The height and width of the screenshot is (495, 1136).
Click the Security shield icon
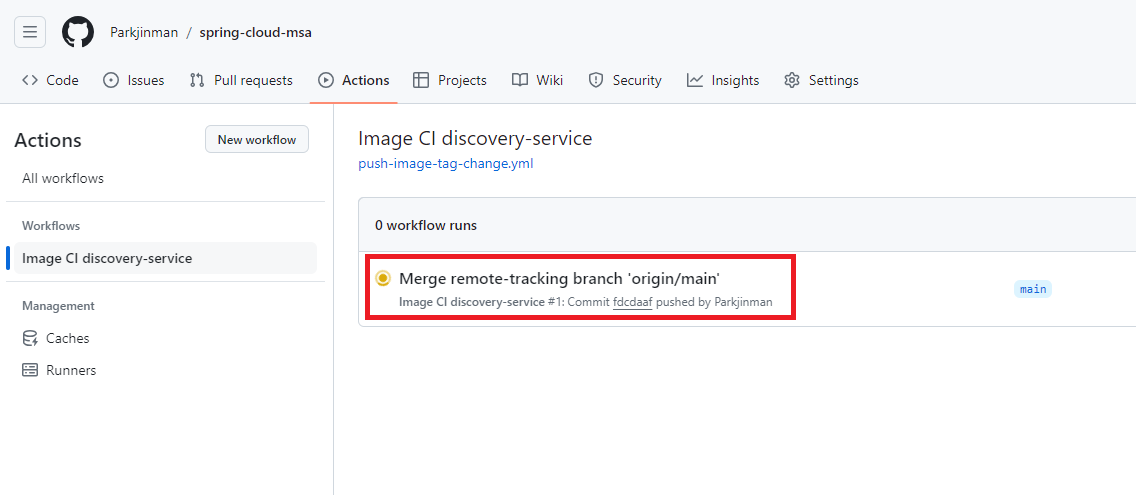point(596,80)
